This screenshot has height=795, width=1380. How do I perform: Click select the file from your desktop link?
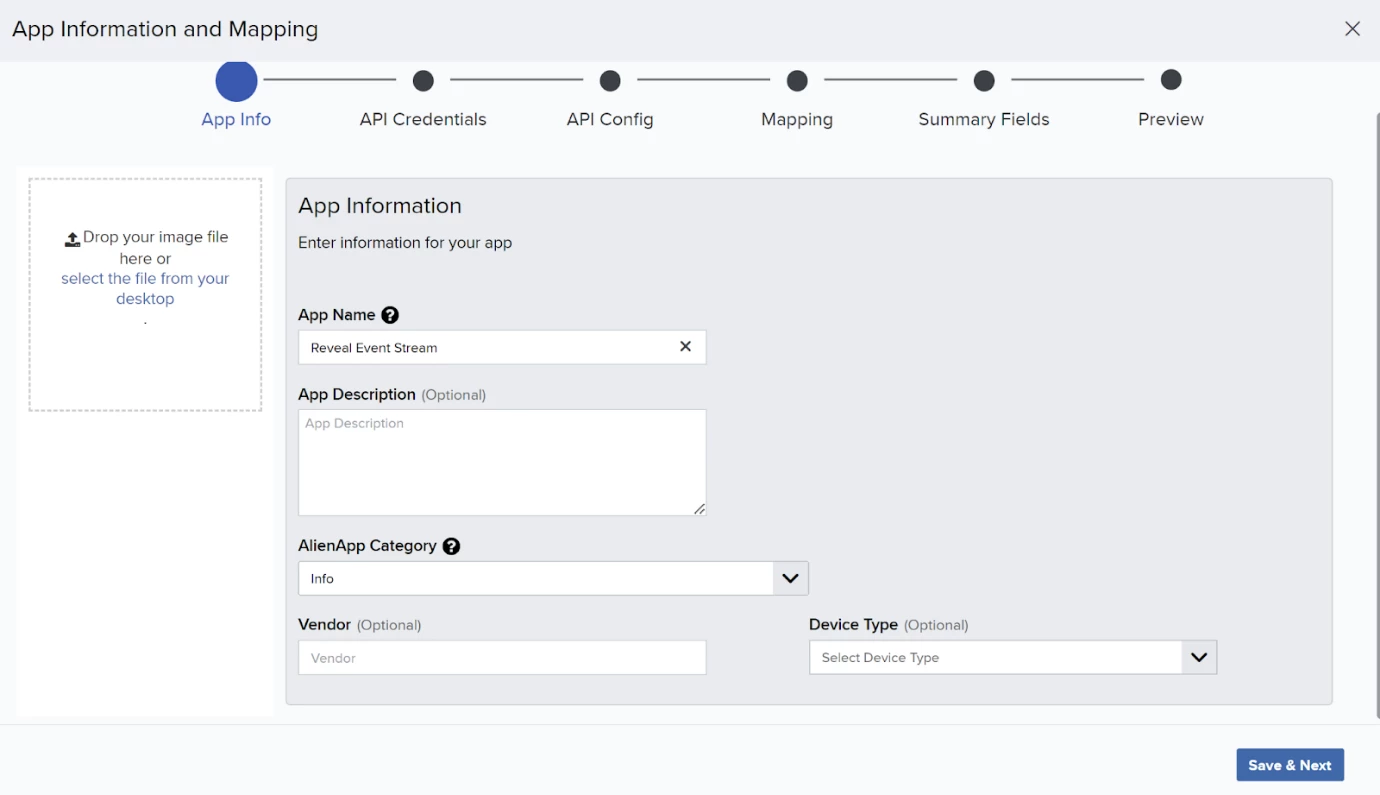click(x=145, y=289)
